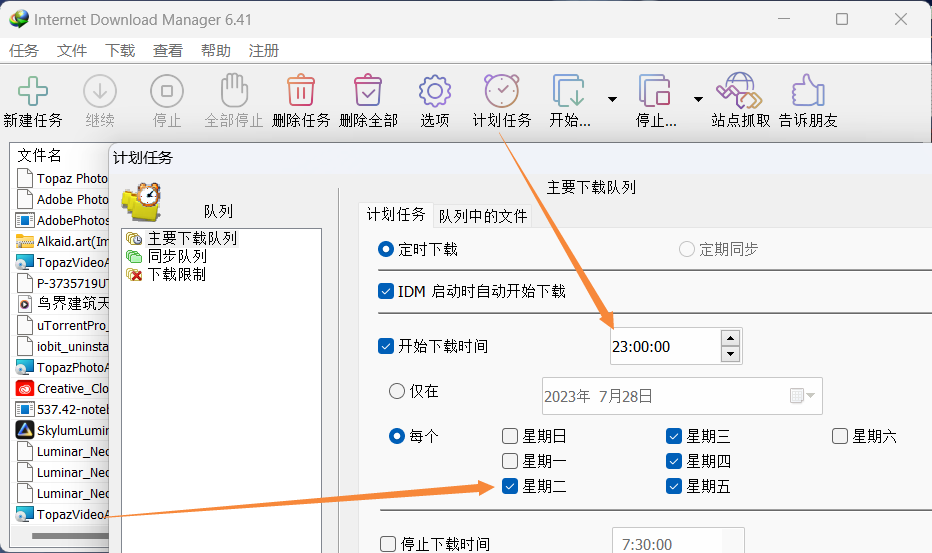The height and width of the screenshot is (553, 932).
Task: Click the 23:00:00 start time field
Action: tap(665, 346)
